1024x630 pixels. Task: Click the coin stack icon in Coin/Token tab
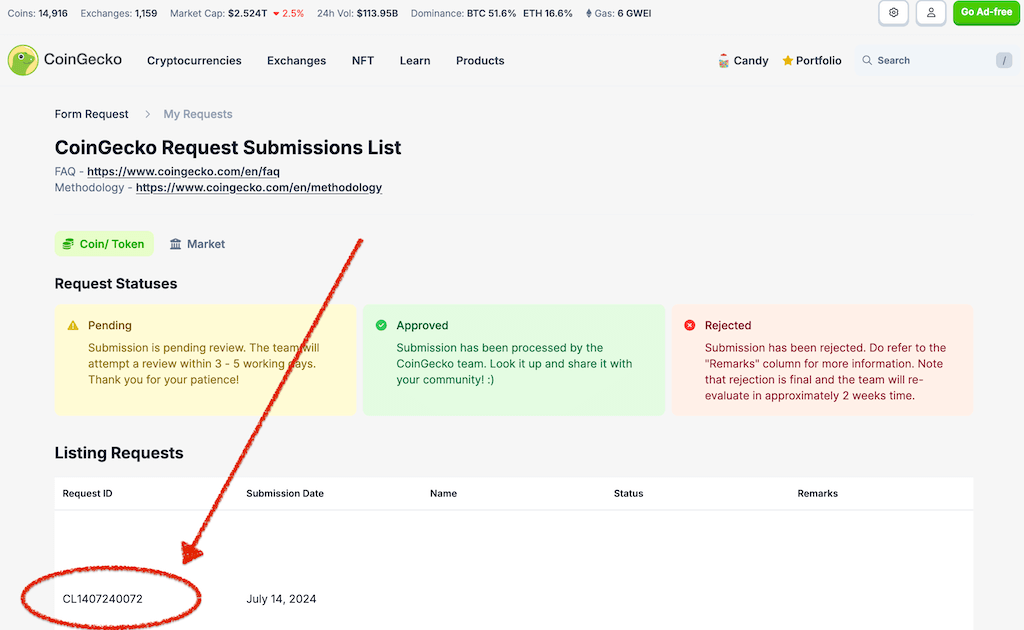(x=68, y=244)
